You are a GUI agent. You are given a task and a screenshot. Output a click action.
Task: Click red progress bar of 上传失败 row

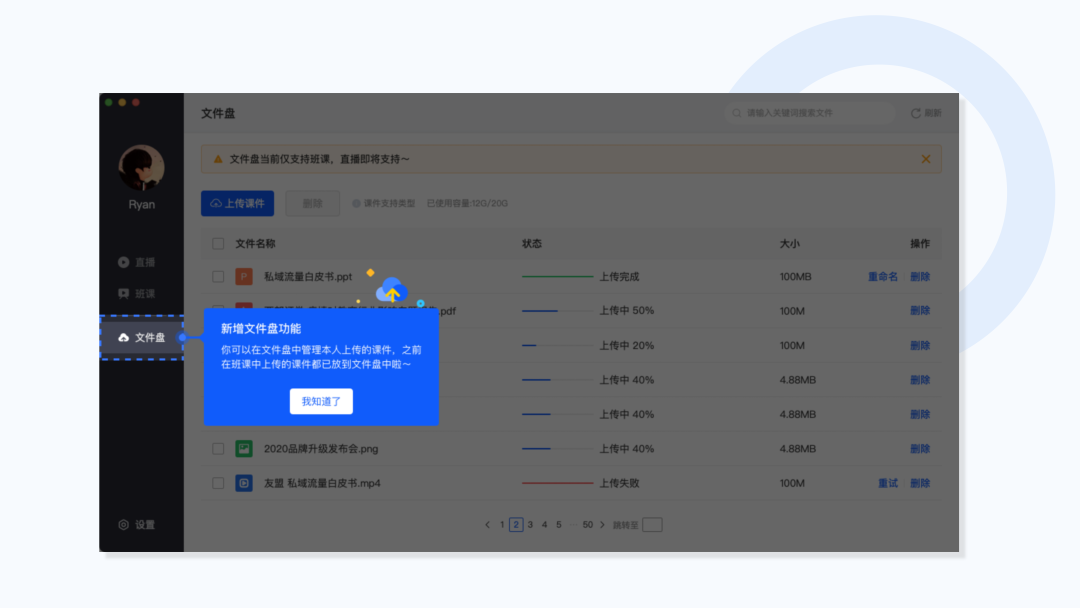tap(557, 483)
